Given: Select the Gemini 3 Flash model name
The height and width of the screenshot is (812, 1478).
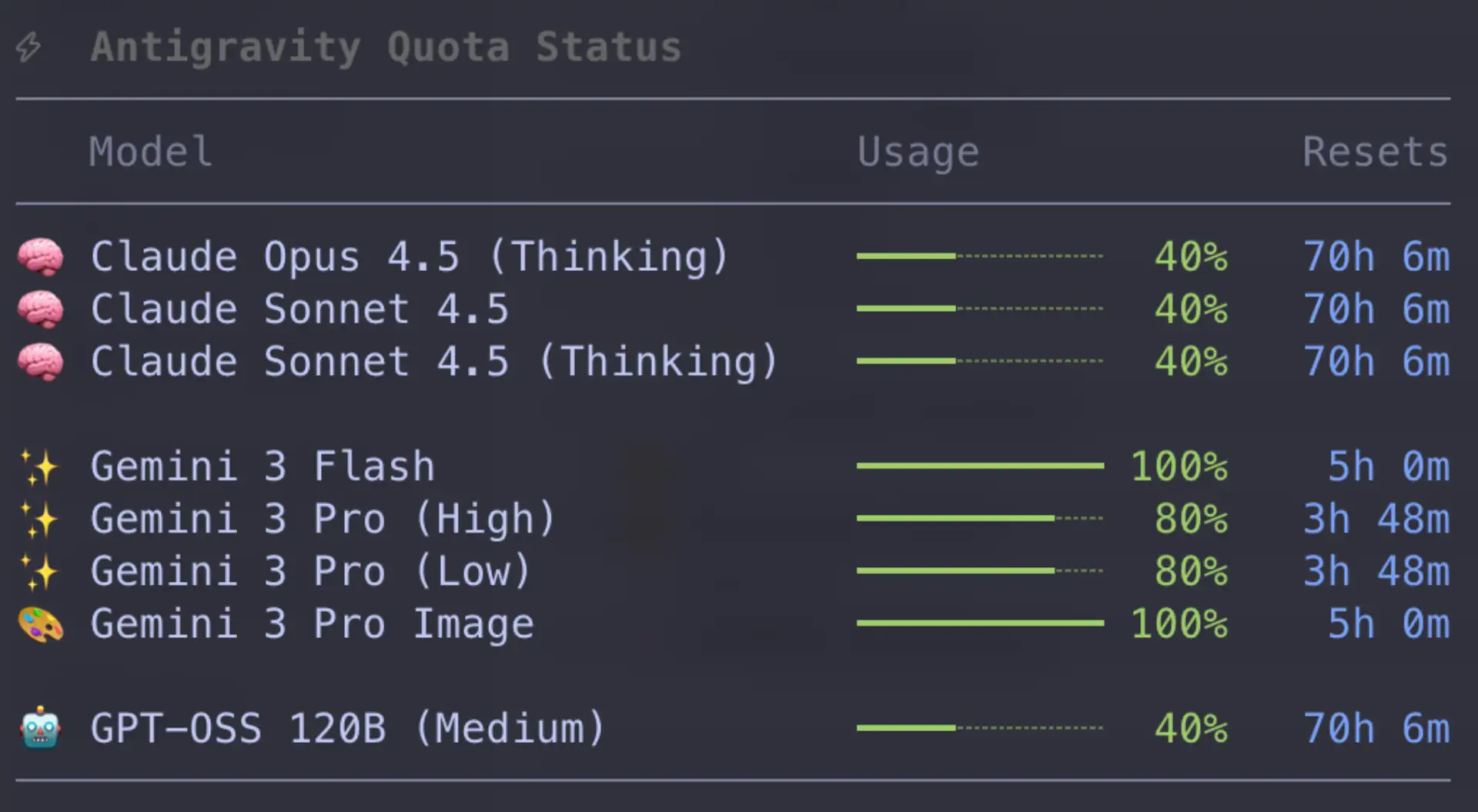Looking at the screenshot, I should pos(262,466).
